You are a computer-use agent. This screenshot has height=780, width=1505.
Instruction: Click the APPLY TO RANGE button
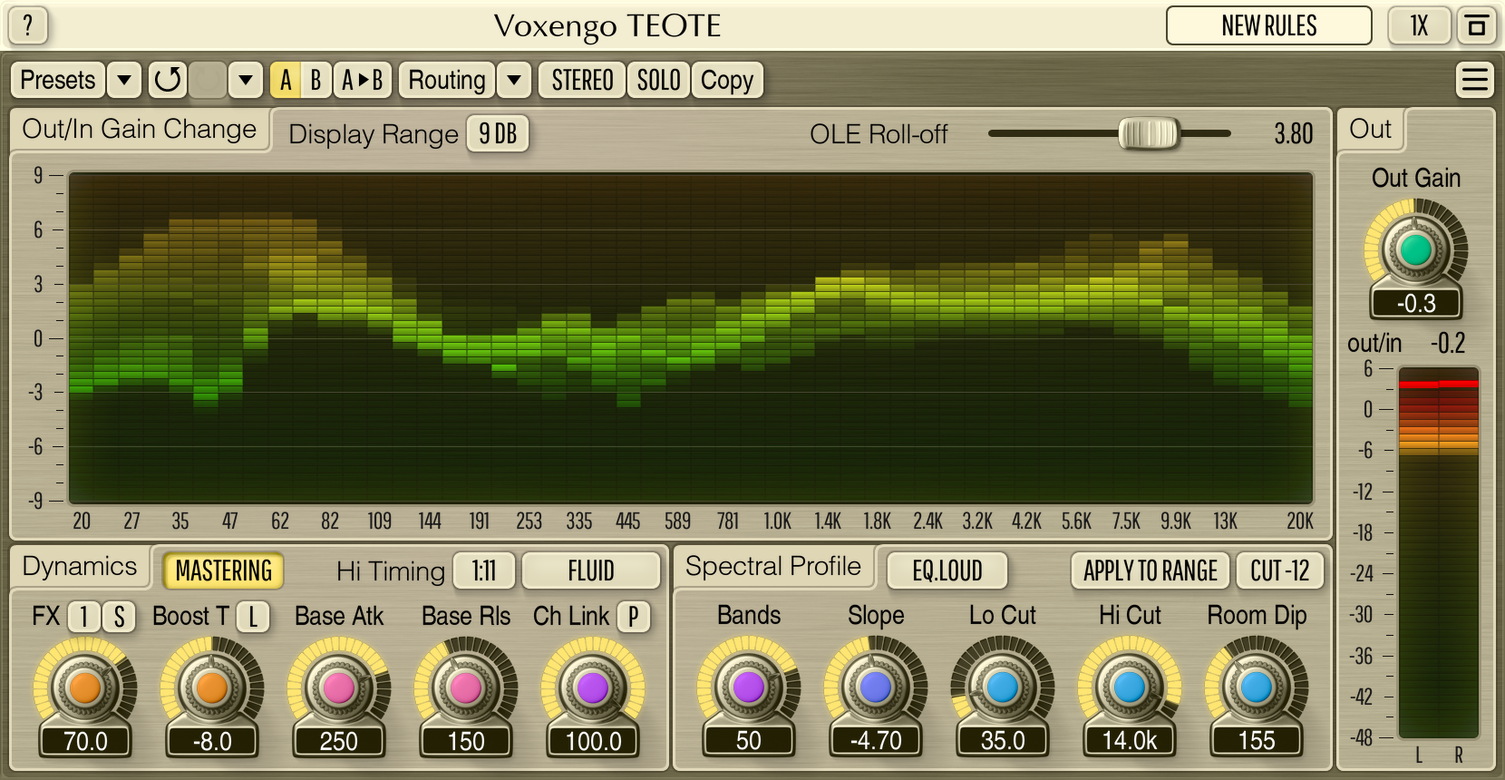click(1150, 571)
